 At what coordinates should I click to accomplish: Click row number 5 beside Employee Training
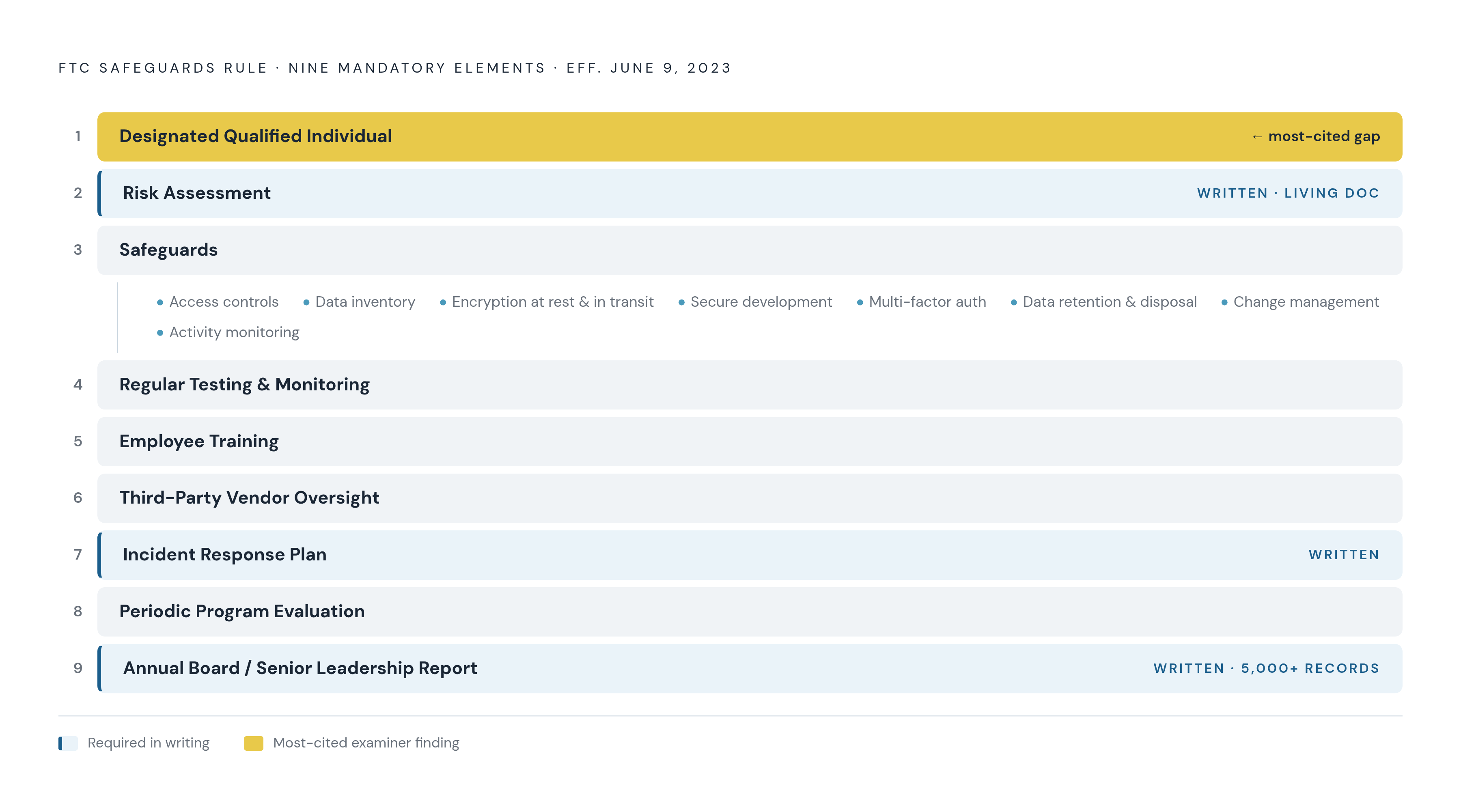(78, 442)
